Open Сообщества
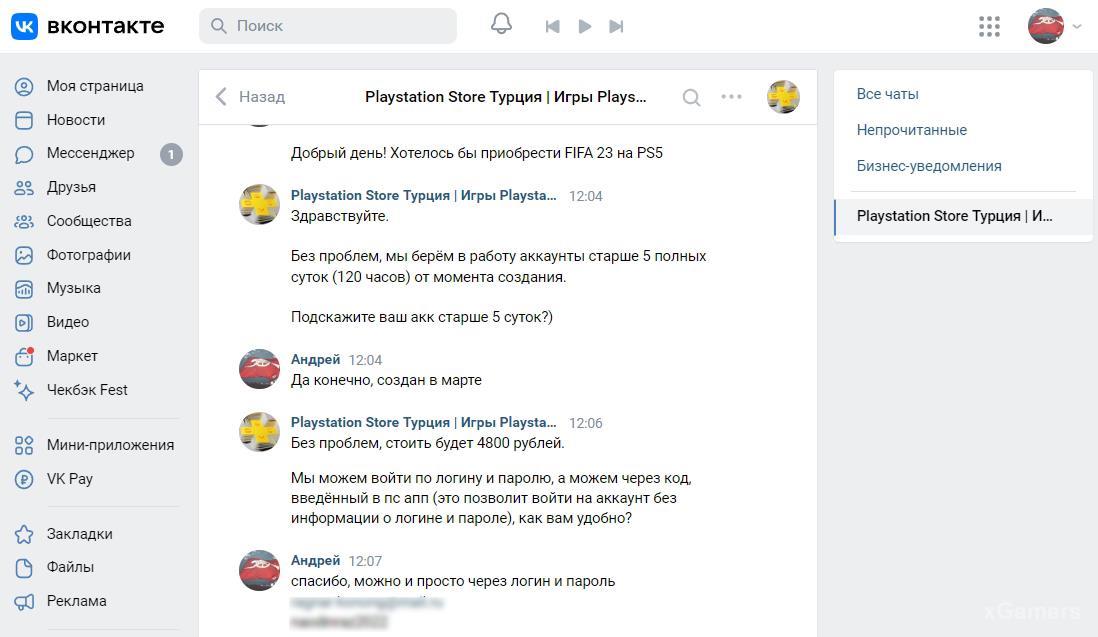 click(89, 221)
